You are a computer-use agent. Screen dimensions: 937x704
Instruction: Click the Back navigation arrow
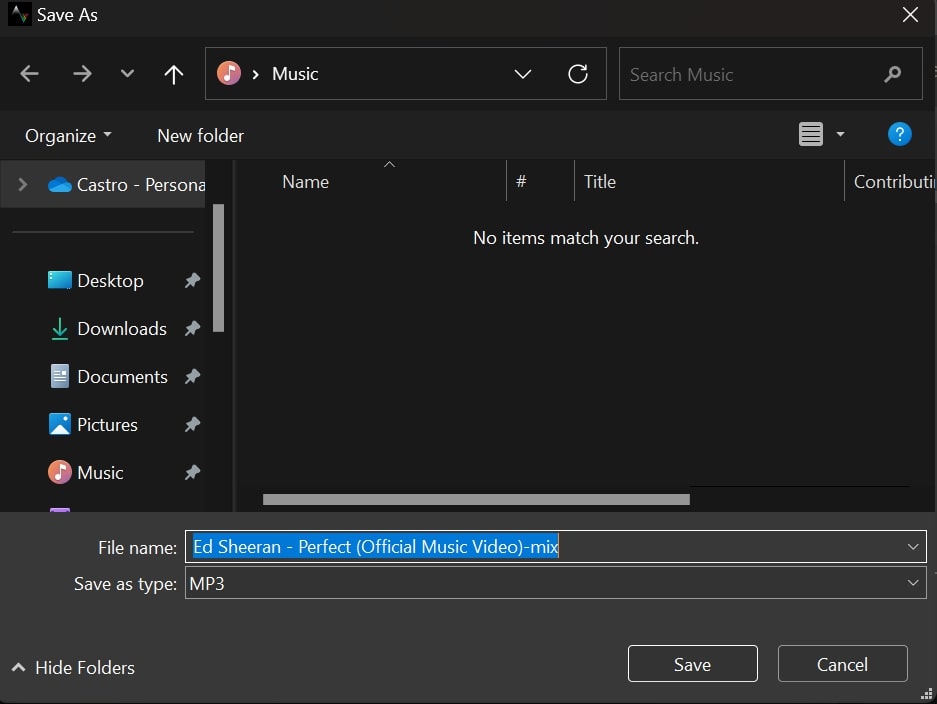(x=30, y=74)
